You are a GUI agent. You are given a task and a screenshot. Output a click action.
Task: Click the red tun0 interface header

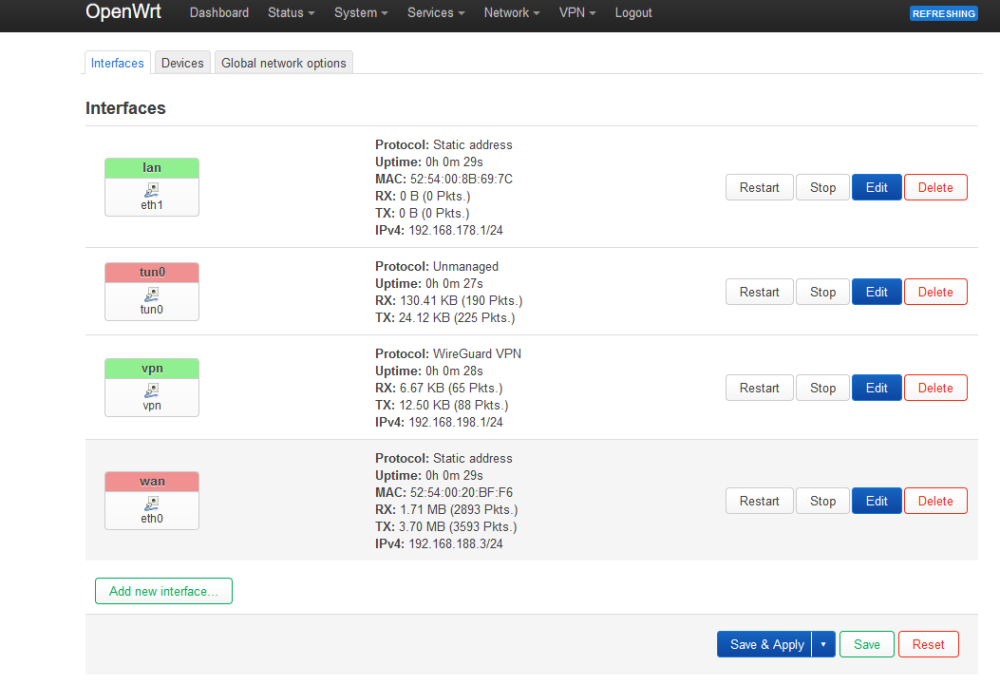(152, 272)
